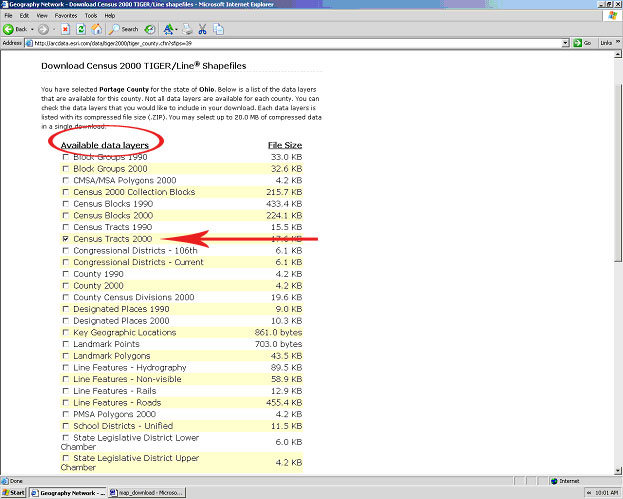Go to the Home page icon
623x499 pixels.
click(97, 29)
